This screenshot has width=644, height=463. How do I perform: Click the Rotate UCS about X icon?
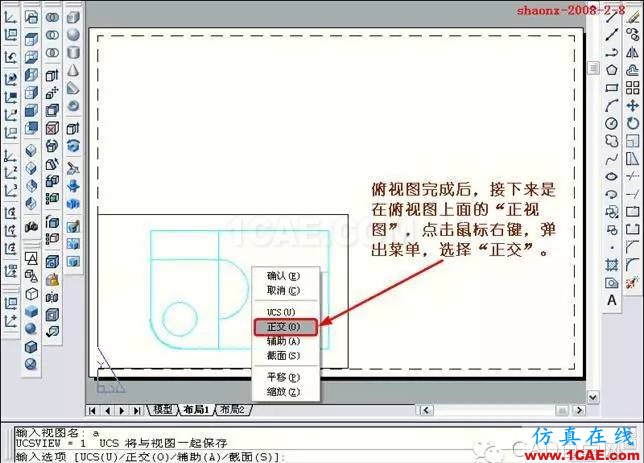tap(10, 213)
